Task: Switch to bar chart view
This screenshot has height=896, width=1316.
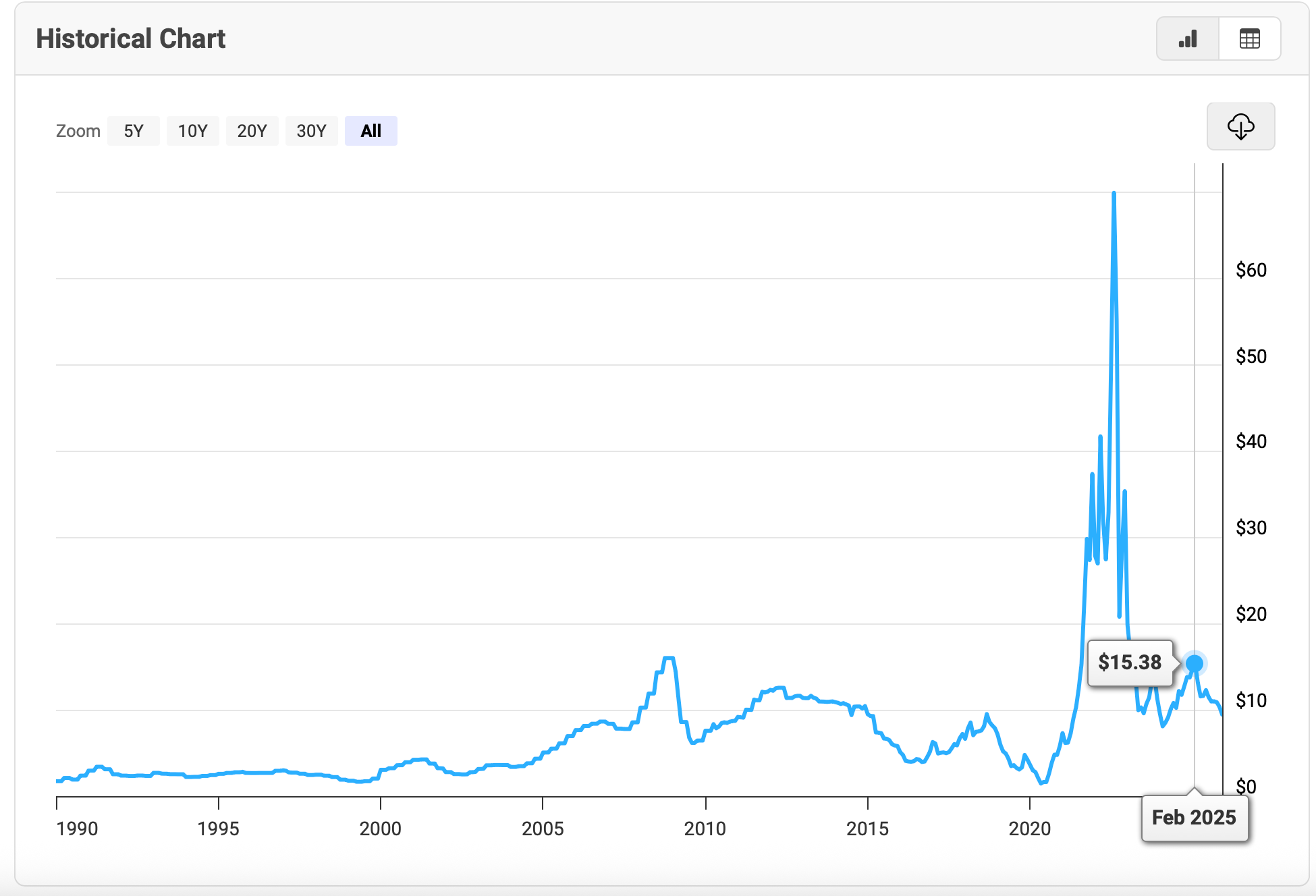Action: pyautogui.click(x=1188, y=39)
